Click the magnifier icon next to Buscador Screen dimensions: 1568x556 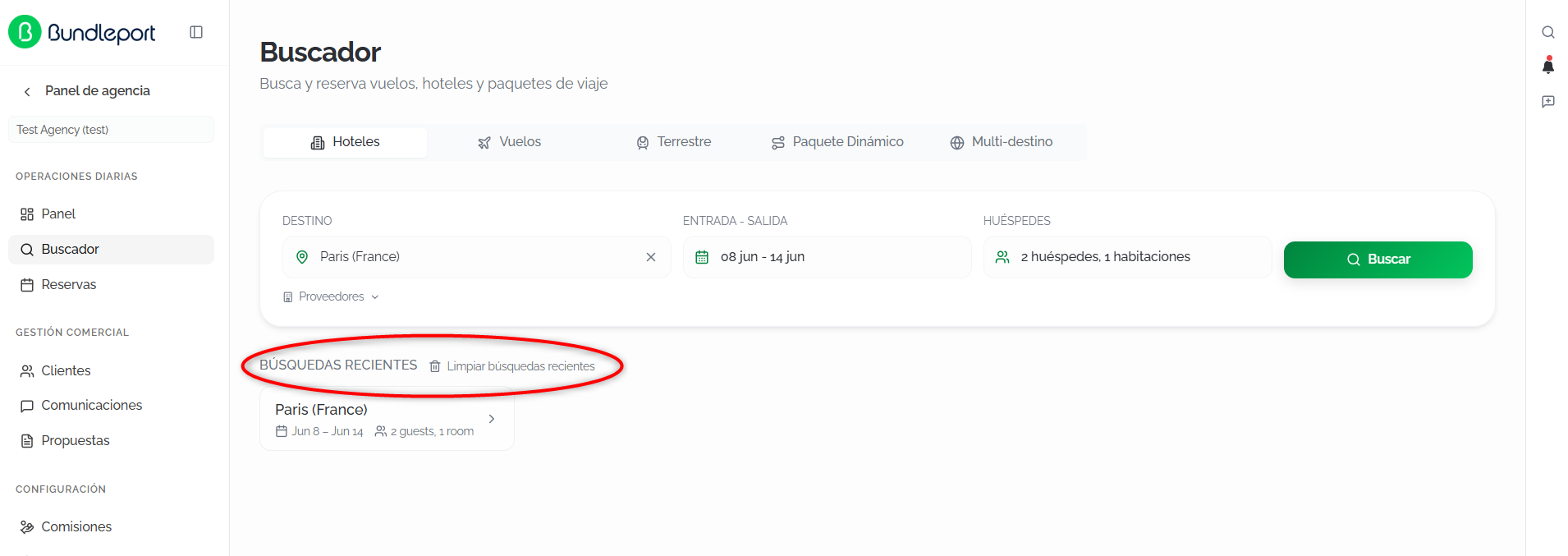coord(27,250)
